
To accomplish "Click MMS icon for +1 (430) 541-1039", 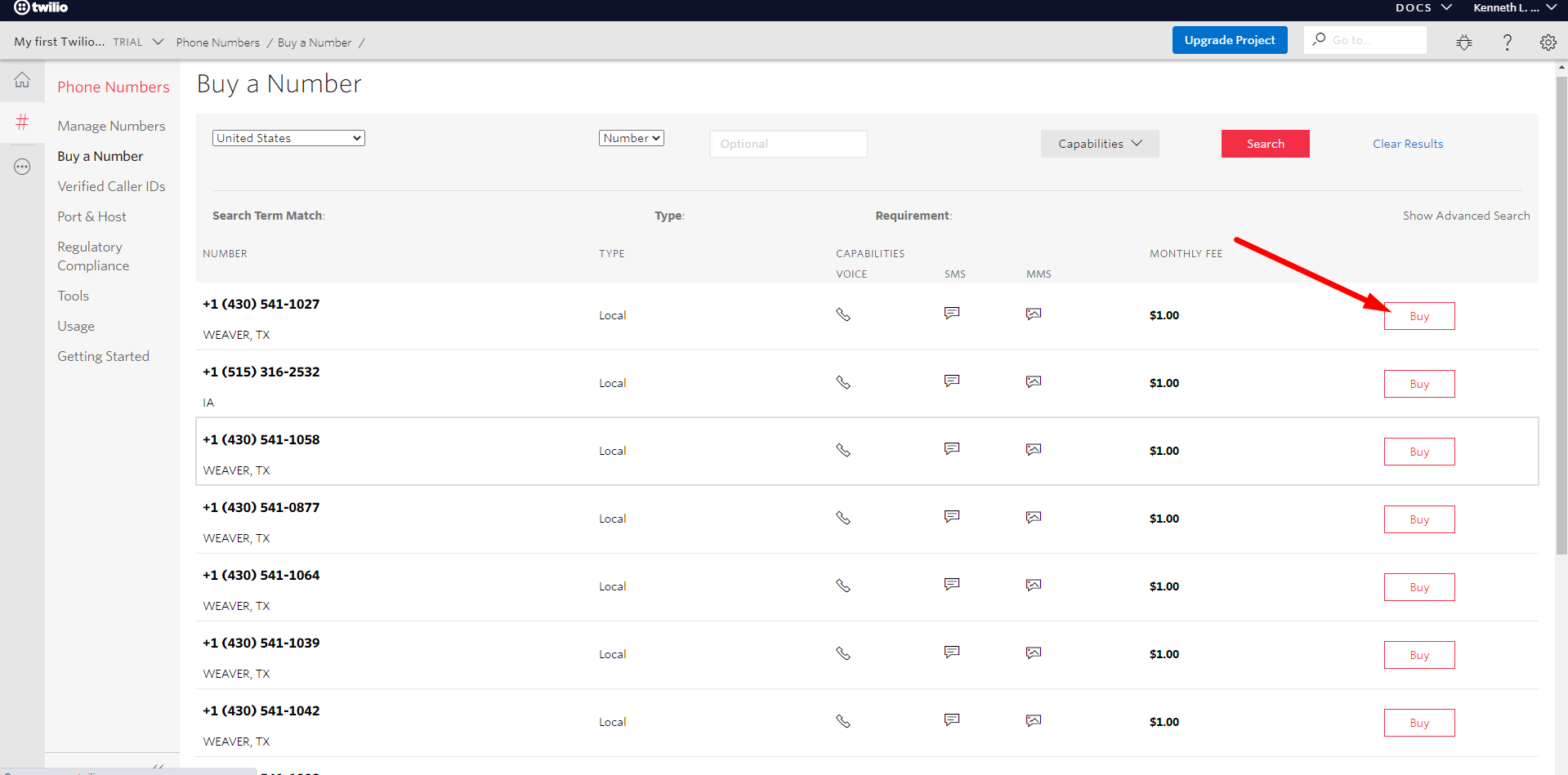I will click(1034, 653).
